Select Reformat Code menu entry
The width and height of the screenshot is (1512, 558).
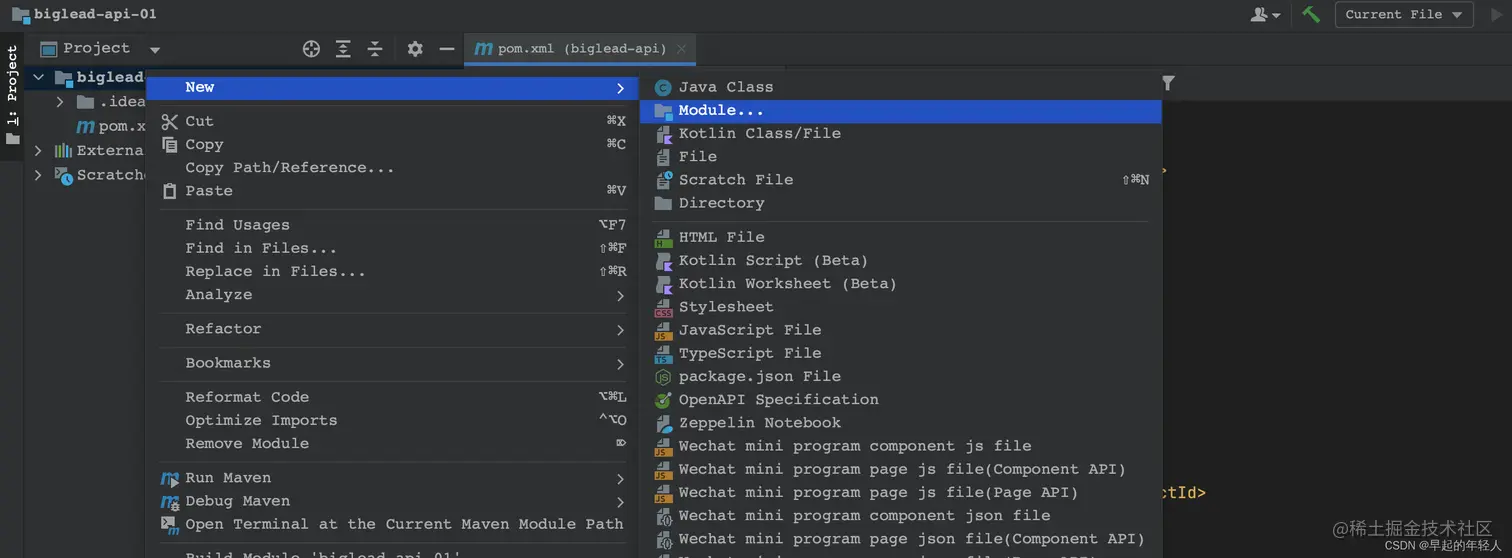[392, 397]
